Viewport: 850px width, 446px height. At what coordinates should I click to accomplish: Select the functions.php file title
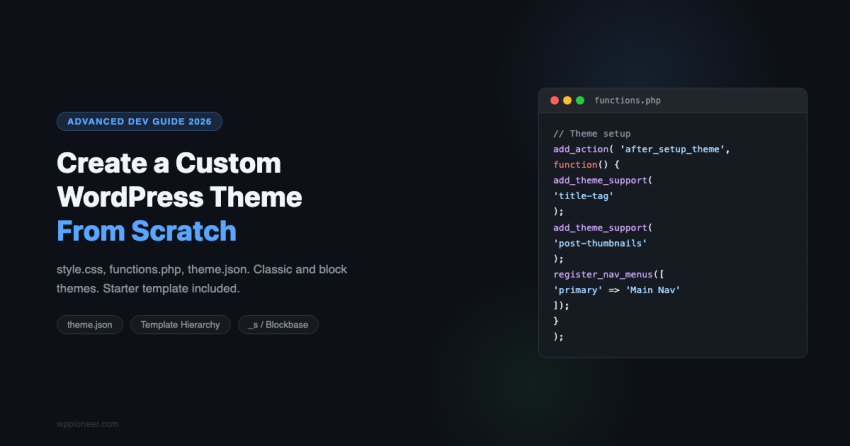[627, 100]
